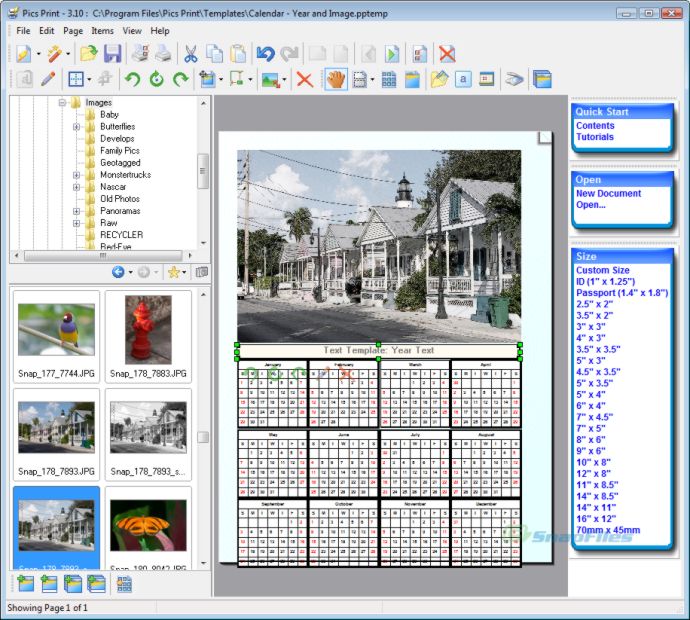
Task: Open dropdown next to image-with-red-arrow icon
Action: click(284, 80)
